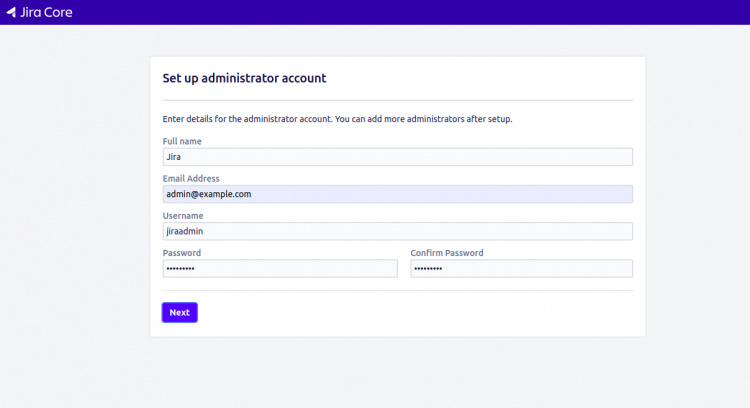Click the 'Username' field label
The width and height of the screenshot is (750, 408).
pos(183,215)
